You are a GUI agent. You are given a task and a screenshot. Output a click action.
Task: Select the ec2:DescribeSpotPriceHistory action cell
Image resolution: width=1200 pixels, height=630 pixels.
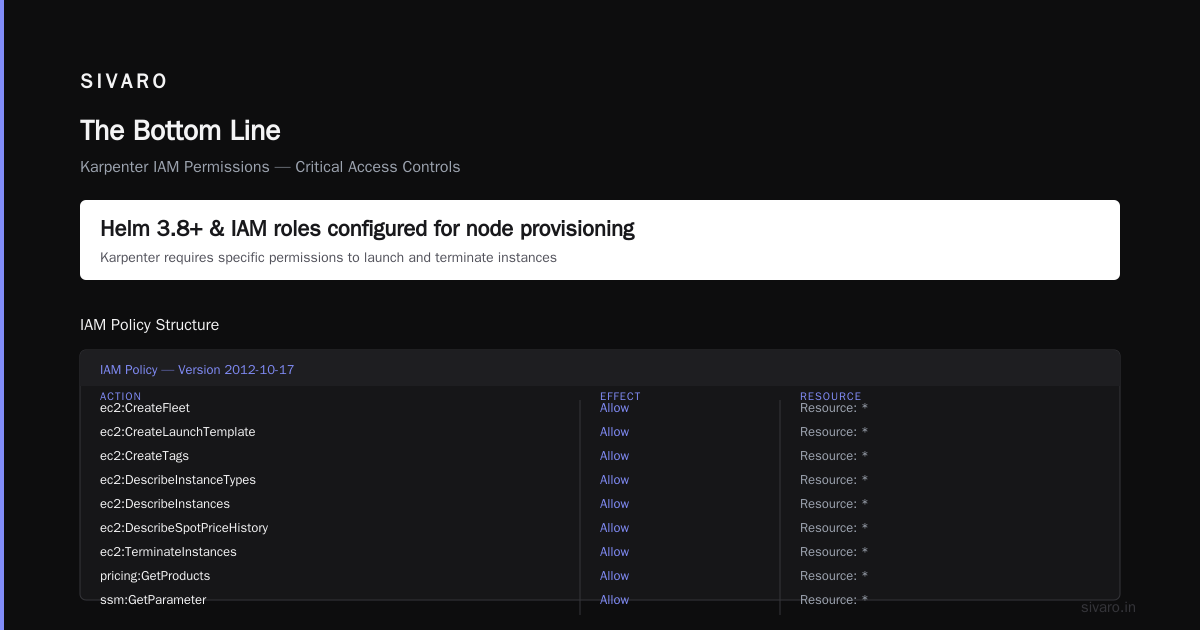coord(184,528)
